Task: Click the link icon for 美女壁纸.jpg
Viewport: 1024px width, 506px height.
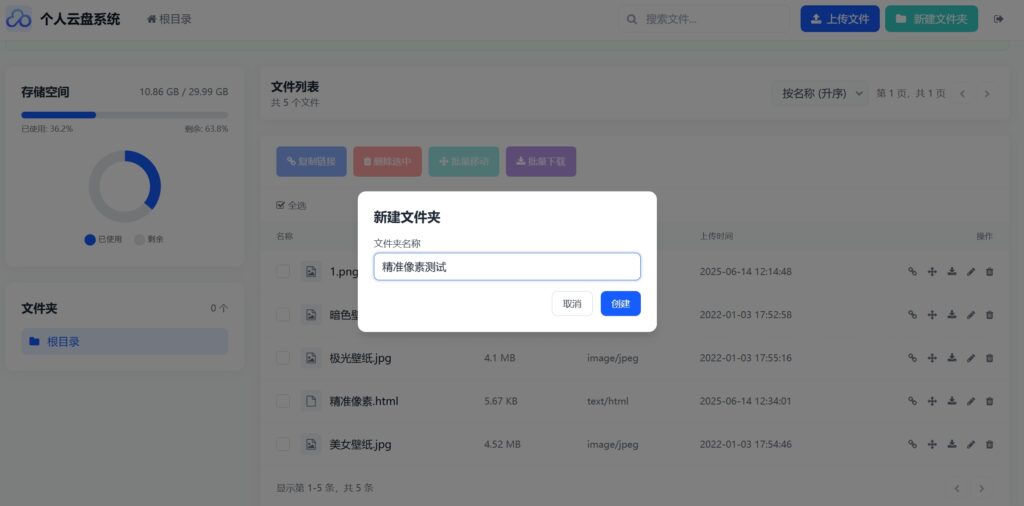Action: [912, 445]
